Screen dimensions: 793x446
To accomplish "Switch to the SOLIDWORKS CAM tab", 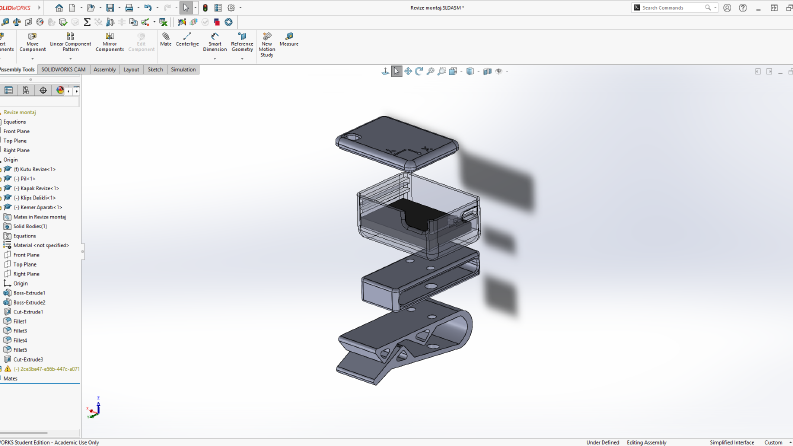I will (63, 70).
